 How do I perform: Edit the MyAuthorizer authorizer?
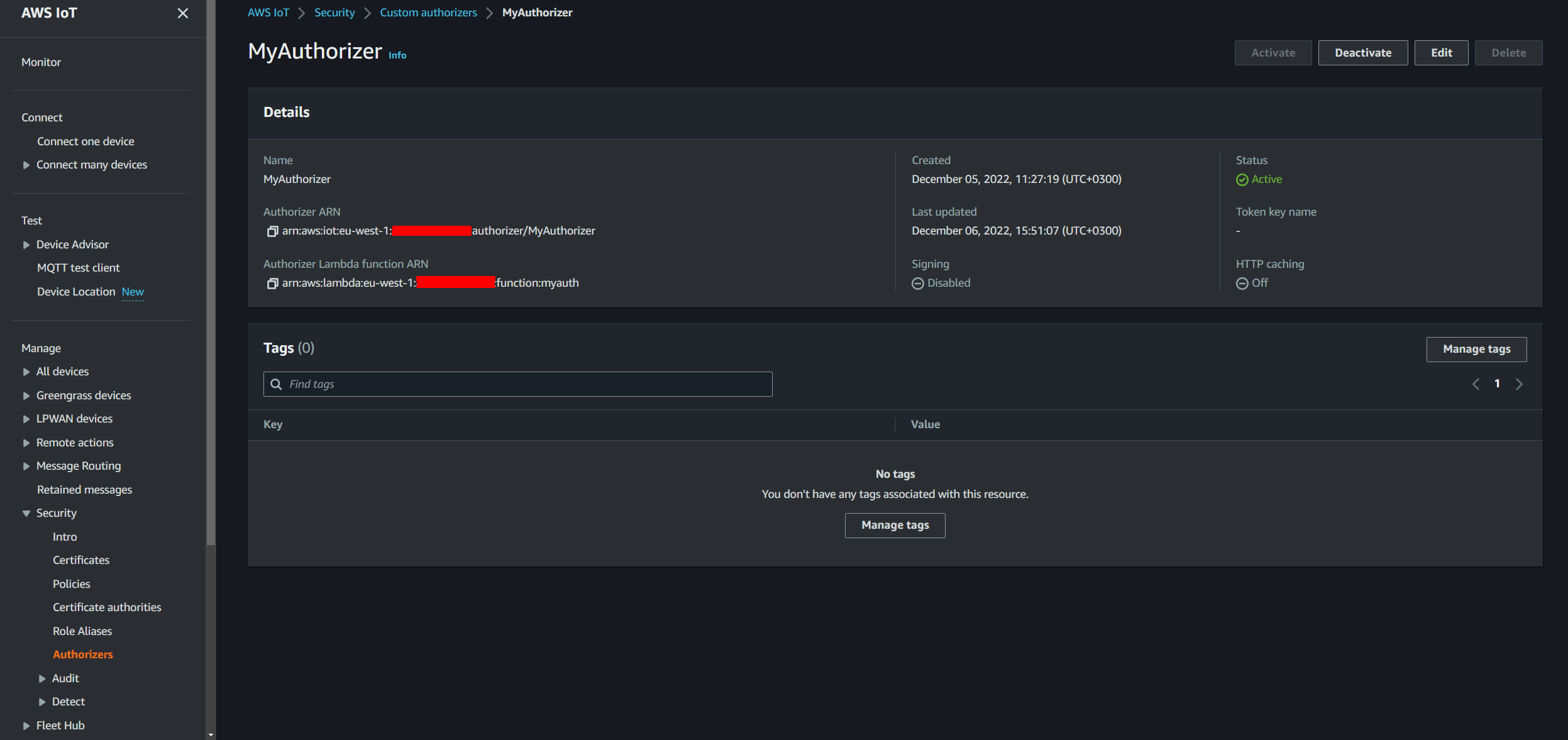click(x=1441, y=53)
